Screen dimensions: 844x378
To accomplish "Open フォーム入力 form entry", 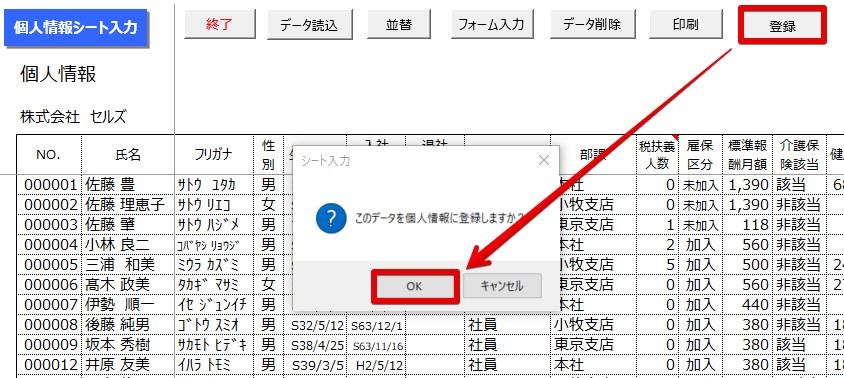I will click(491, 24).
